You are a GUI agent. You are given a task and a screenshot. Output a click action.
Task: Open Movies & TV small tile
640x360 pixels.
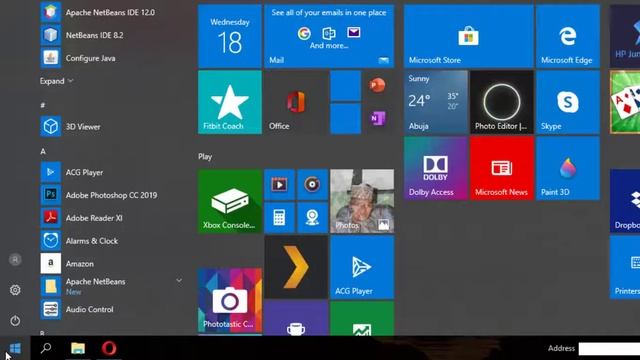[x=279, y=185]
